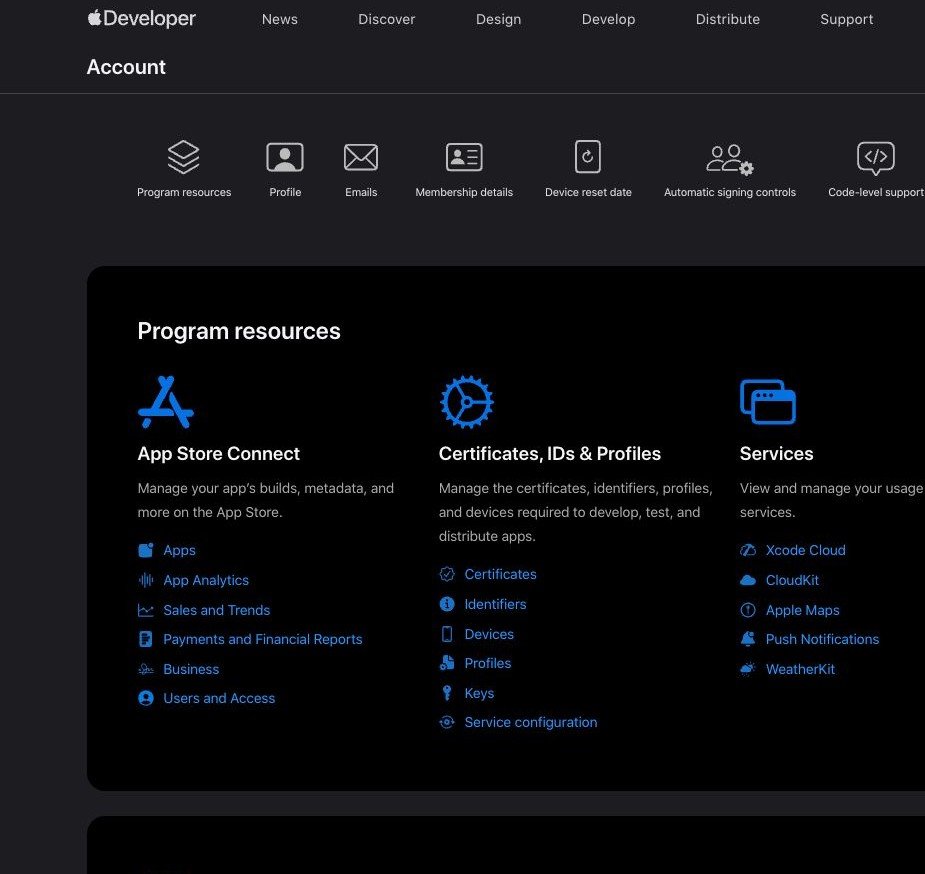
Task: Open the Automatic signing controls people icon
Action: pyautogui.click(x=730, y=160)
